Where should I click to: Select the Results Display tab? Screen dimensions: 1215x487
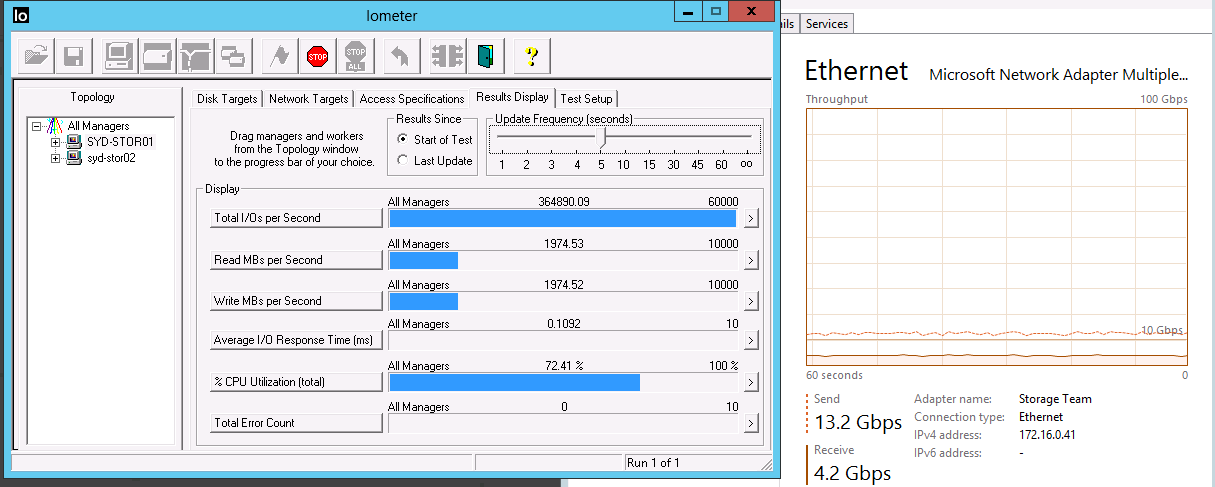[x=512, y=97]
